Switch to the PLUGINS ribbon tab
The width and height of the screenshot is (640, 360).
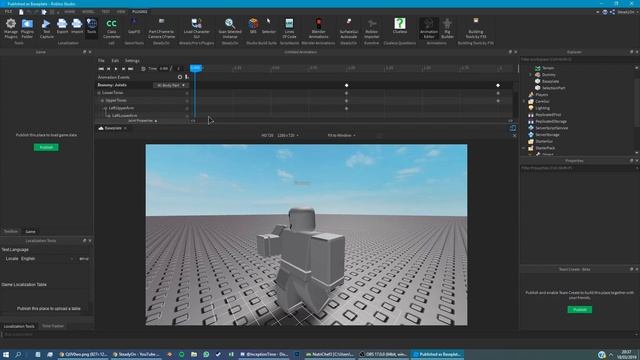(x=140, y=12)
